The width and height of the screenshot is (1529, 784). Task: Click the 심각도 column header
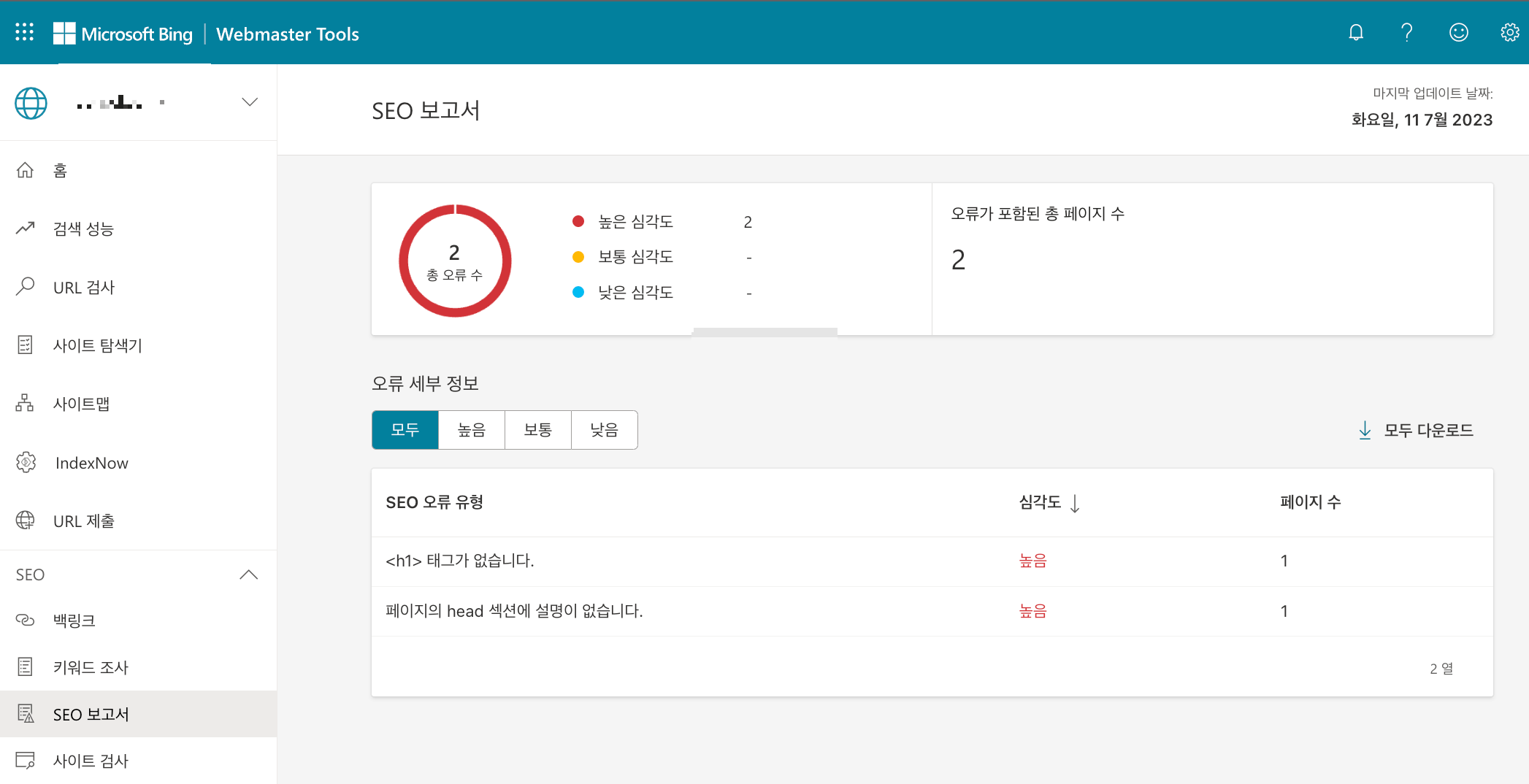(x=1040, y=502)
